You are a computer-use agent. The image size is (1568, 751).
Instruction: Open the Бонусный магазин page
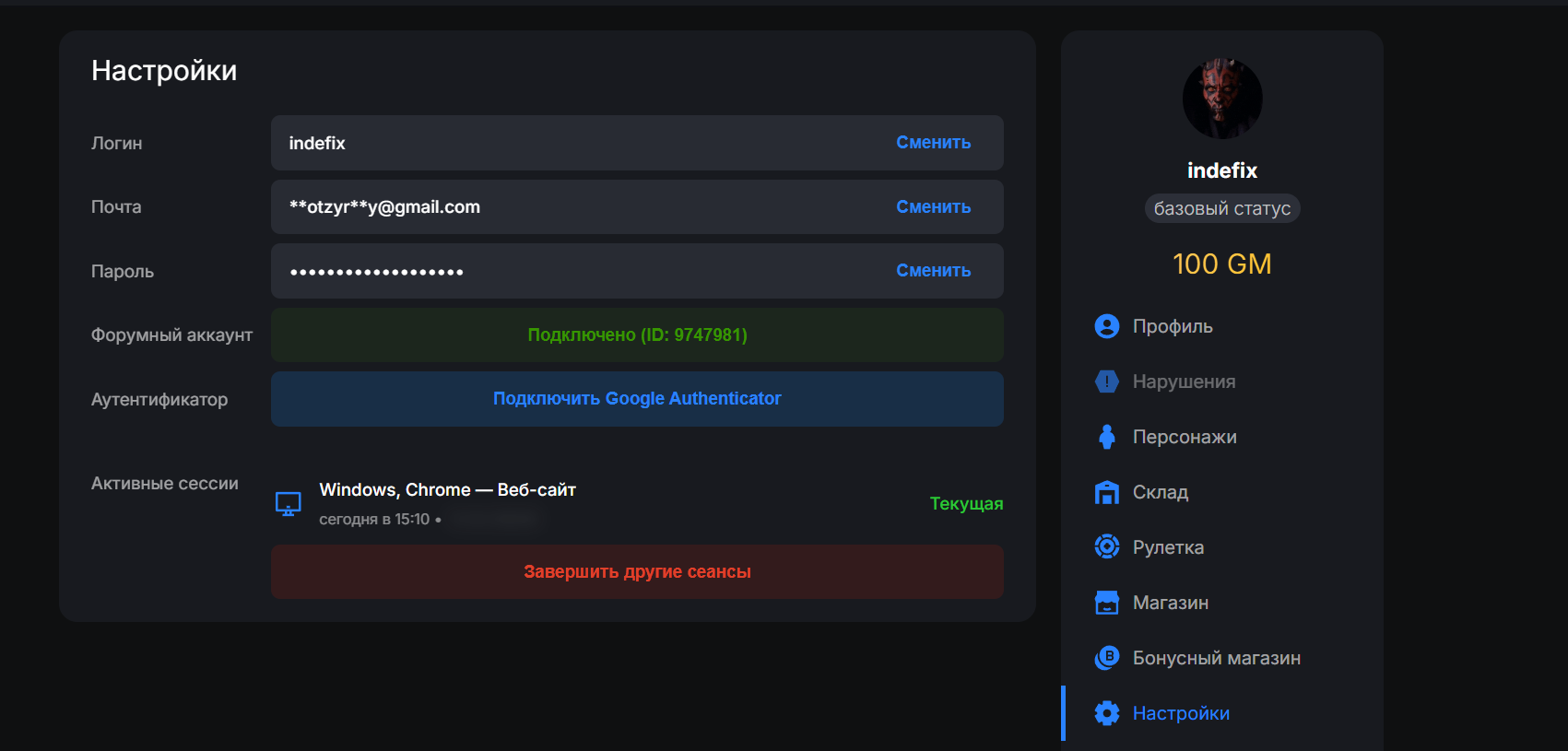(x=1216, y=658)
